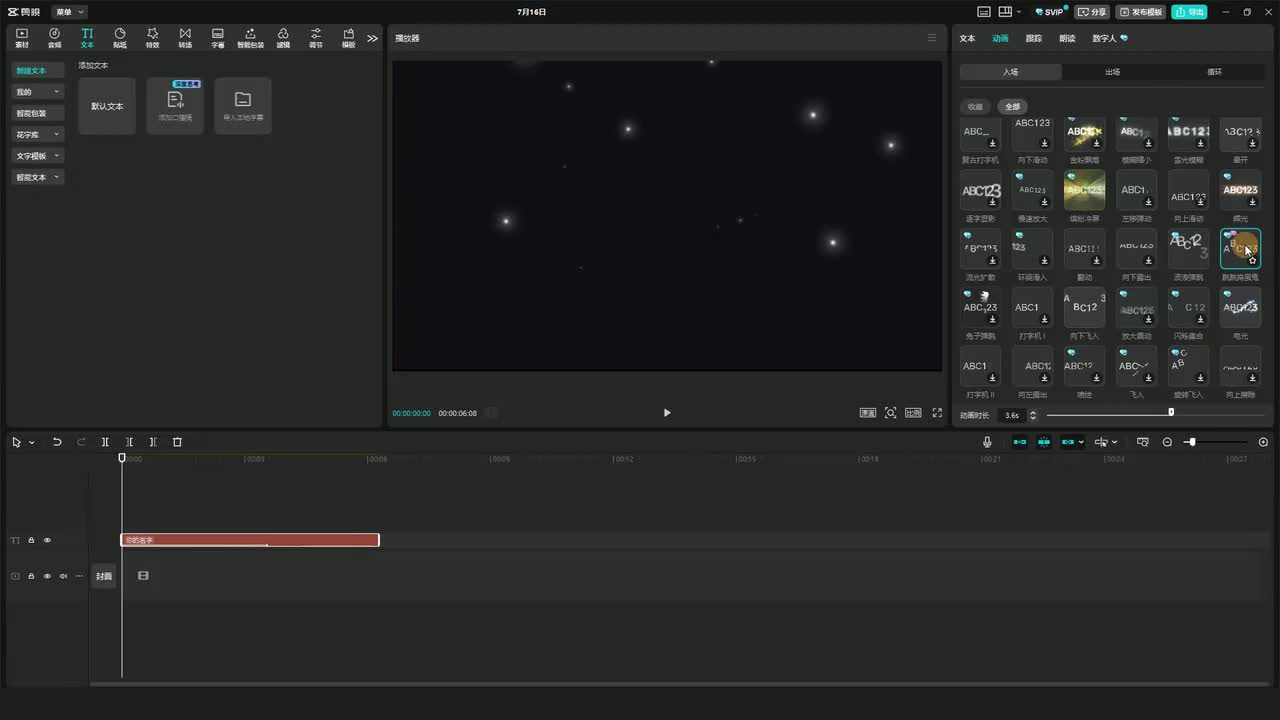
Task: Toggle visibility of the text track
Action: coord(47,540)
